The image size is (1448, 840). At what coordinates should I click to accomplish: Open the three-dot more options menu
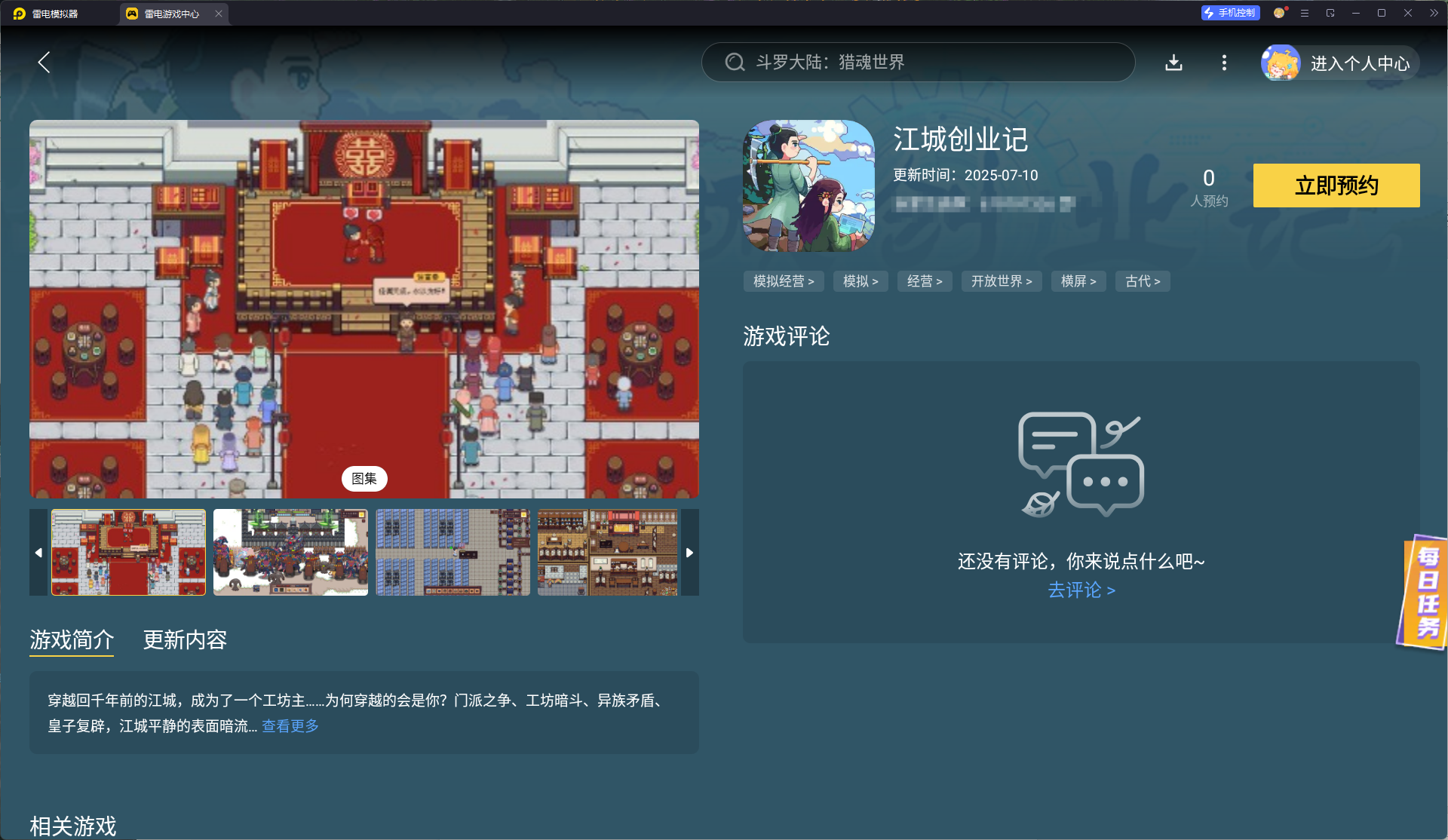pyautogui.click(x=1224, y=63)
